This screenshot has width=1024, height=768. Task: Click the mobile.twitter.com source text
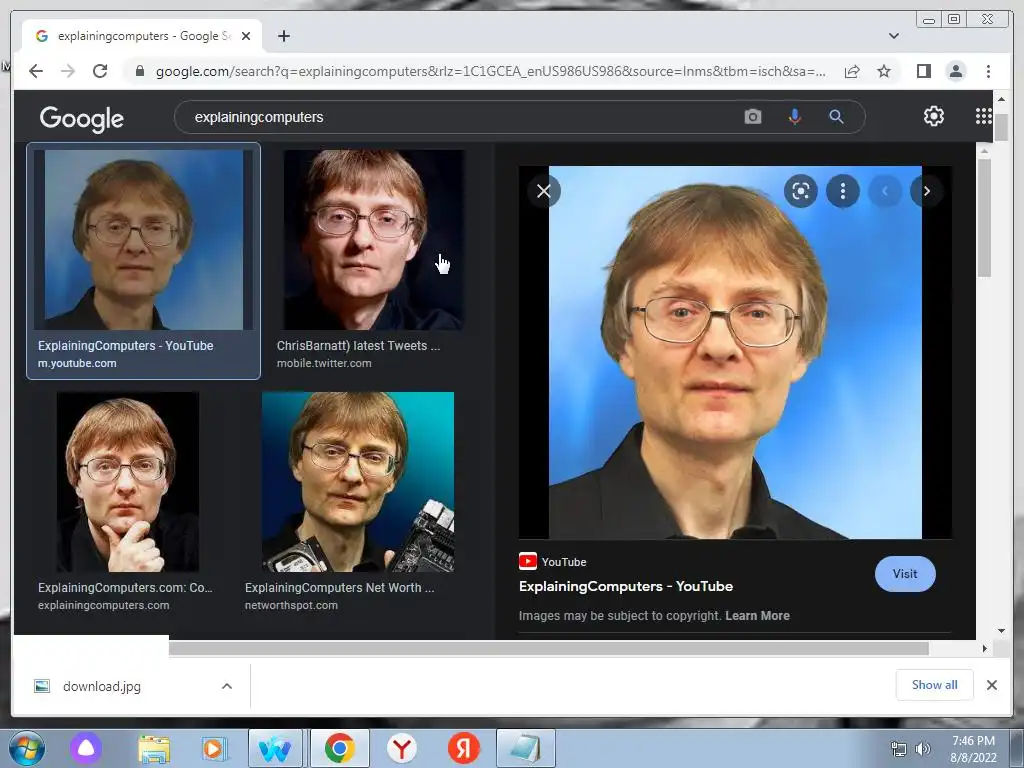click(324, 363)
